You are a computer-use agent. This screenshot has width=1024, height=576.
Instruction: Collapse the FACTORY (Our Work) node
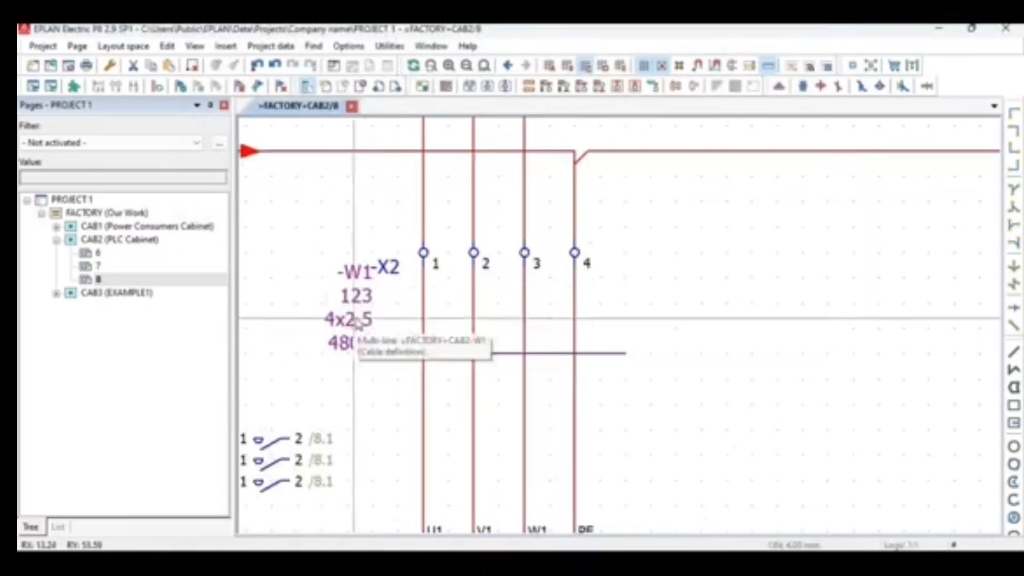coord(42,213)
